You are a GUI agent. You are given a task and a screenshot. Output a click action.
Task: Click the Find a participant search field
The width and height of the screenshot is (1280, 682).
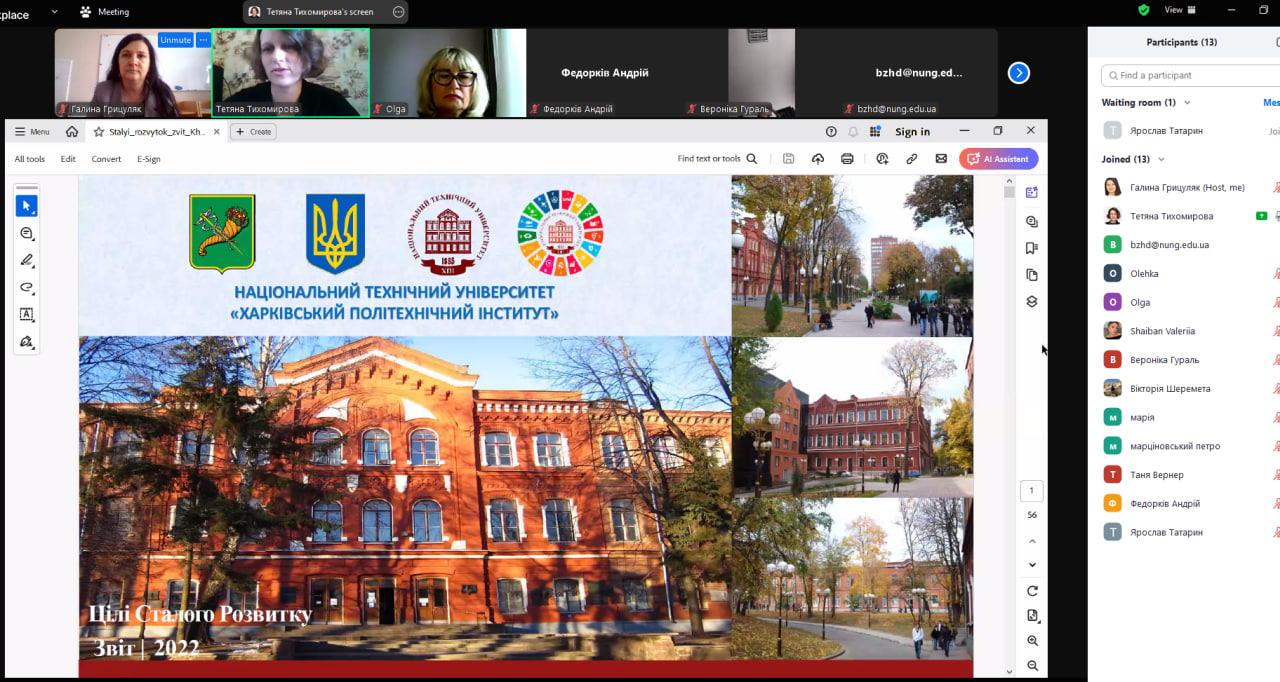1190,75
